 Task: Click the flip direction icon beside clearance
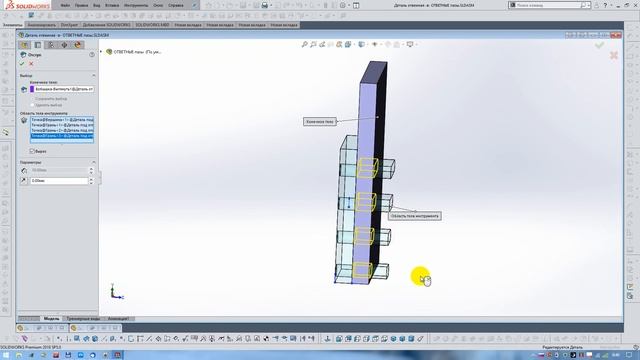pos(24,180)
